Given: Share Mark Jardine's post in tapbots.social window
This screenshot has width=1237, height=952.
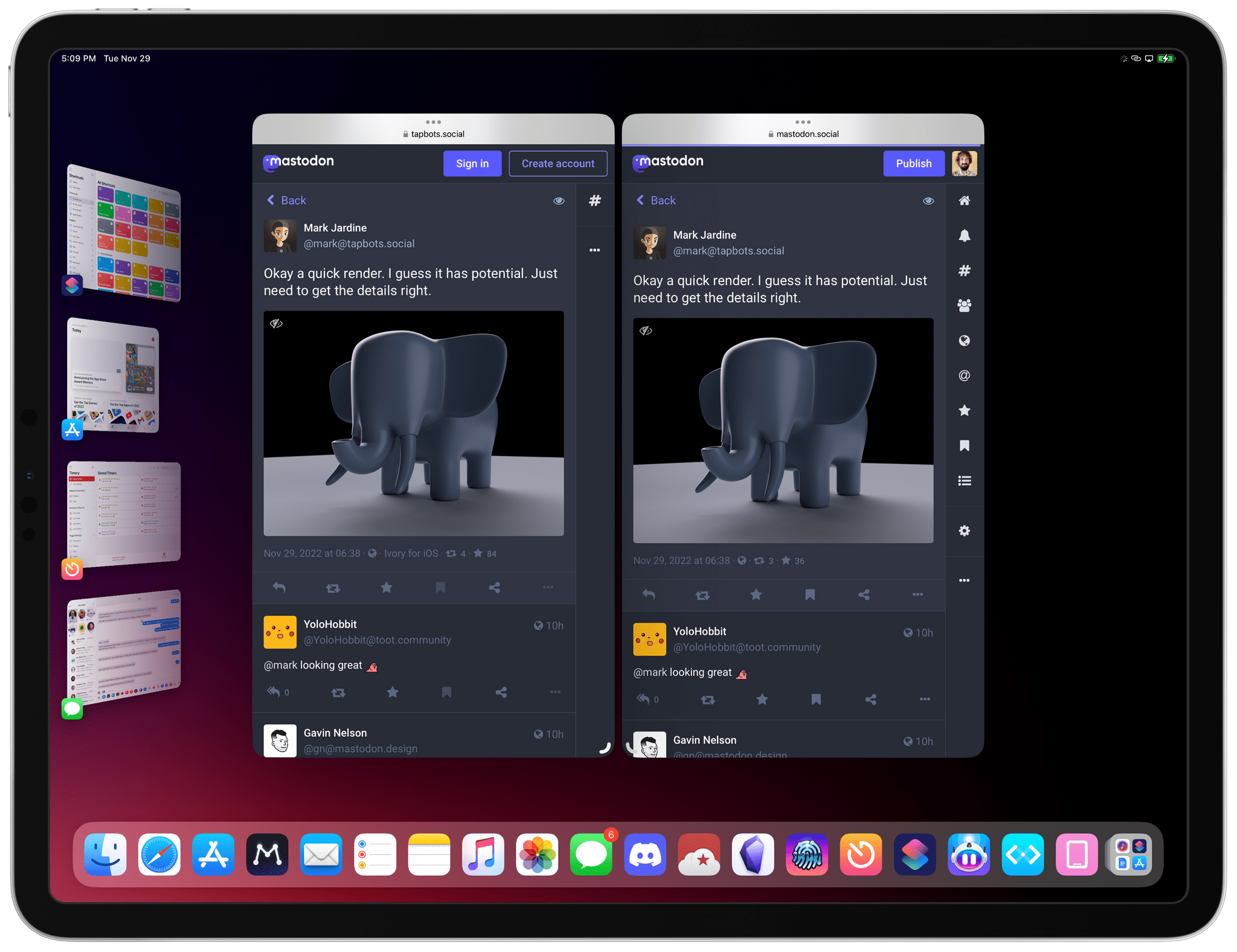Looking at the screenshot, I should pyautogui.click(x=494, y=587).
